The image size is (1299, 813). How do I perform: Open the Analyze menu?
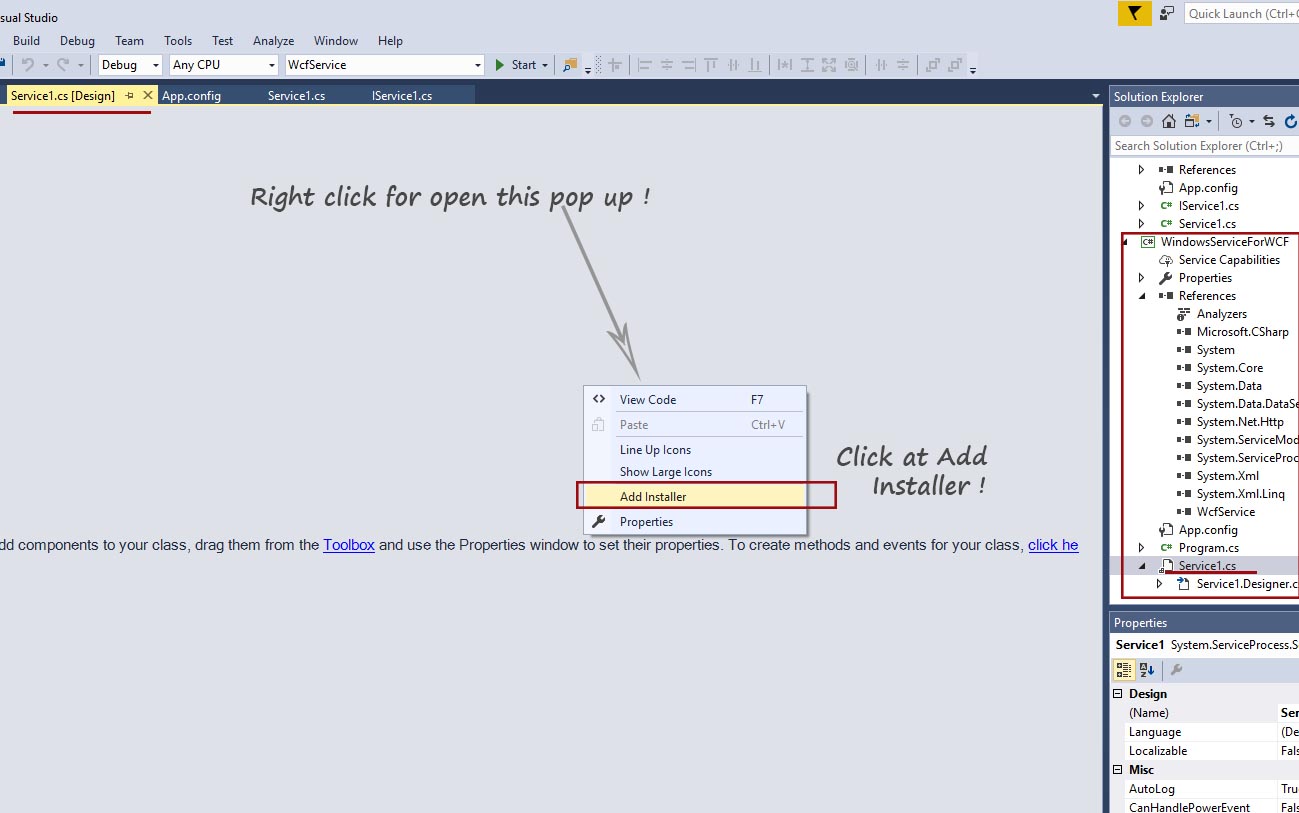click(273, 41)
